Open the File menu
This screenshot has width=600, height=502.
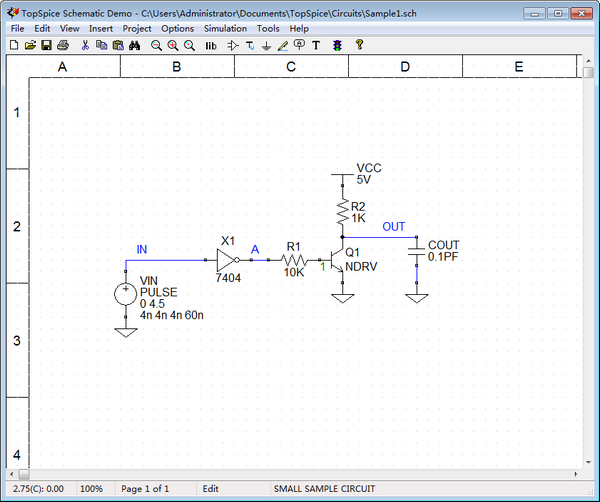17,29
